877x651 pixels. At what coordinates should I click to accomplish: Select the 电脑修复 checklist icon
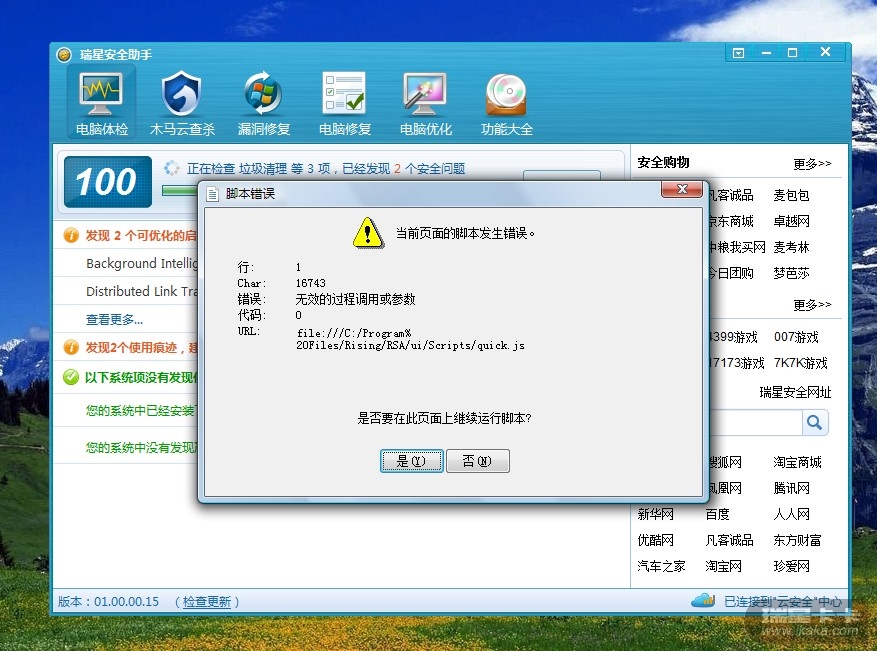tap(345, 102)
